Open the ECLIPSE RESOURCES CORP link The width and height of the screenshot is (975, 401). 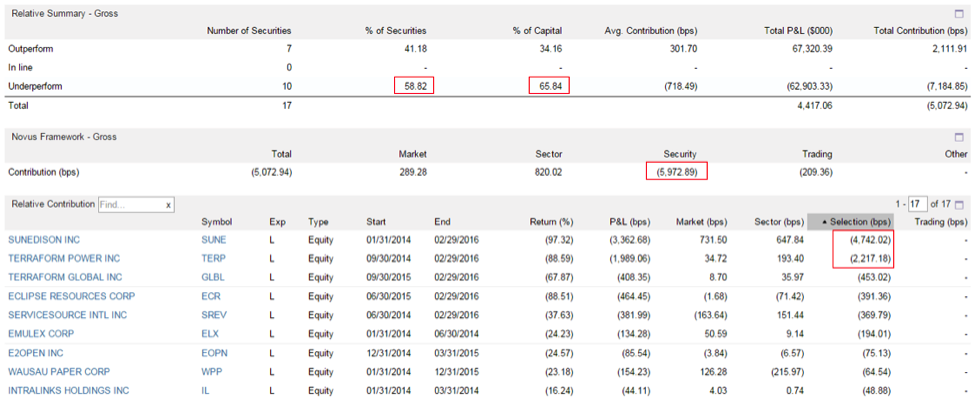(71, 296)
